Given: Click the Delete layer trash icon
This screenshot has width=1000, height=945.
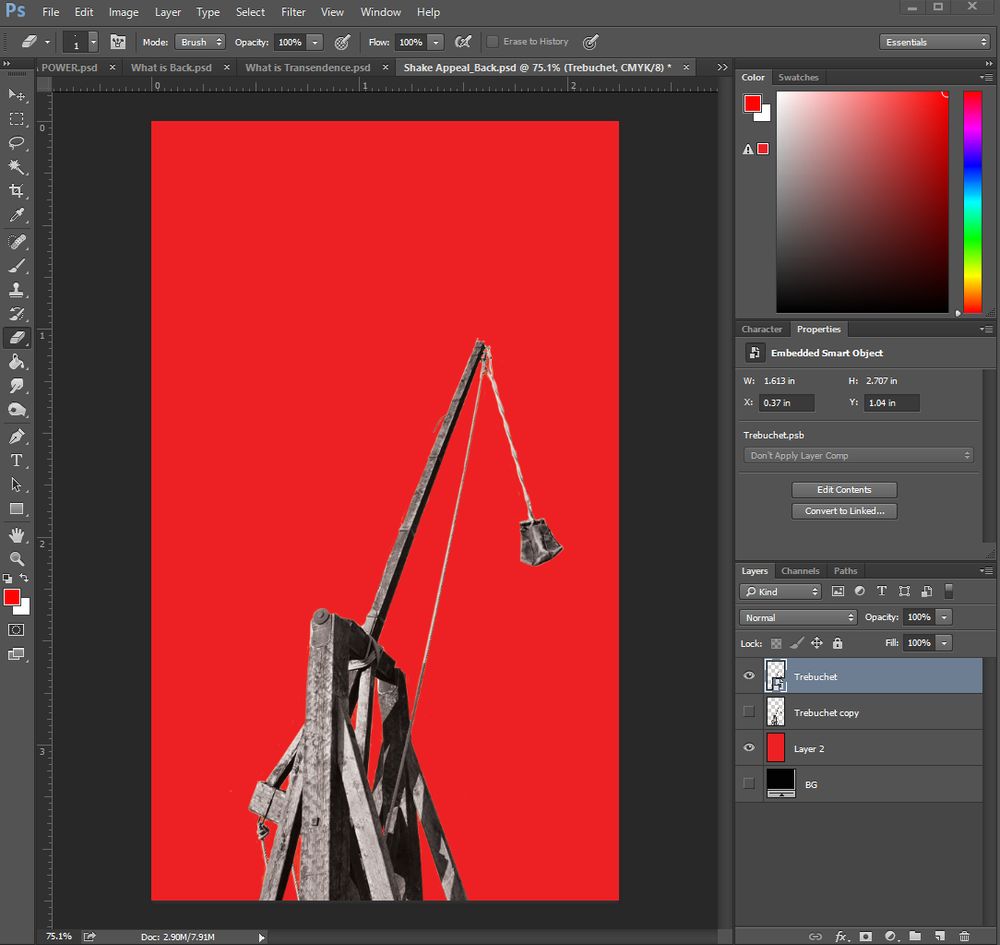Looking at the screenshot, I should [x=964, y=936].
